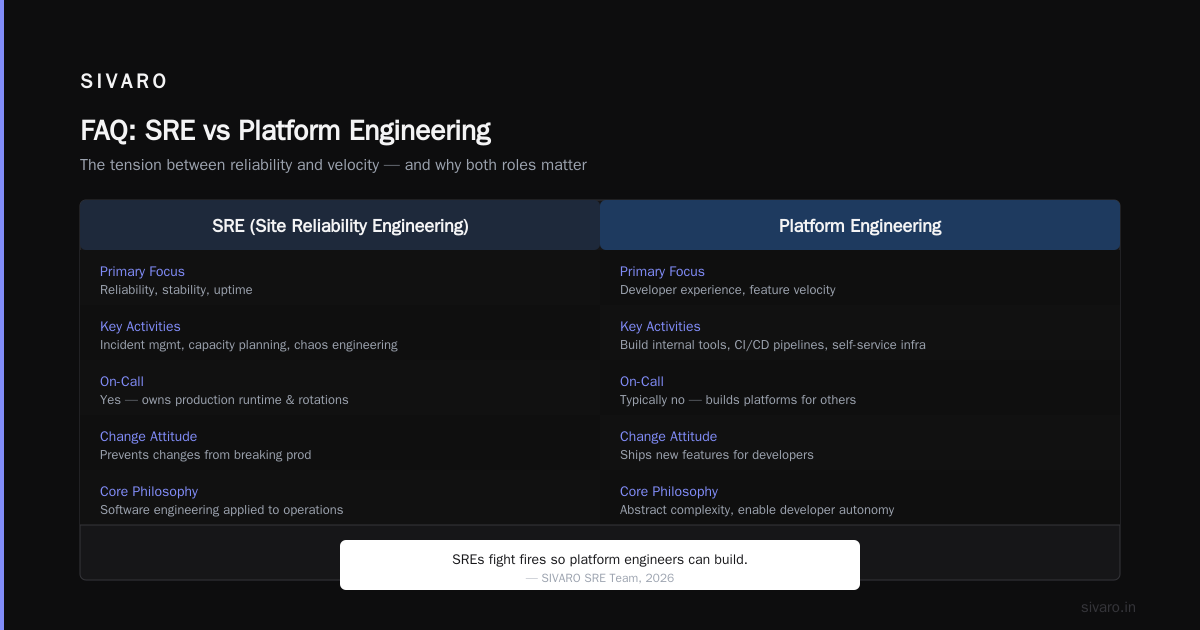This screenshot has height=630, width=1200.
Task: Select Key Activities in the SRE column
Action: [x=140, y=326]
